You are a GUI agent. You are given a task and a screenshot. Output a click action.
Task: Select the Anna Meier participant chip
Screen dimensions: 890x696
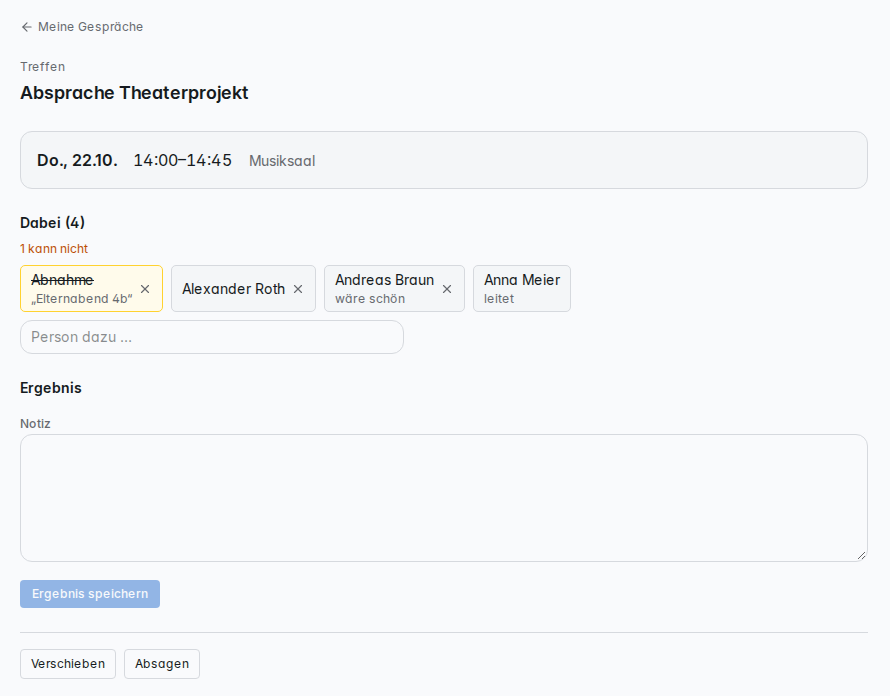point(522,288)
